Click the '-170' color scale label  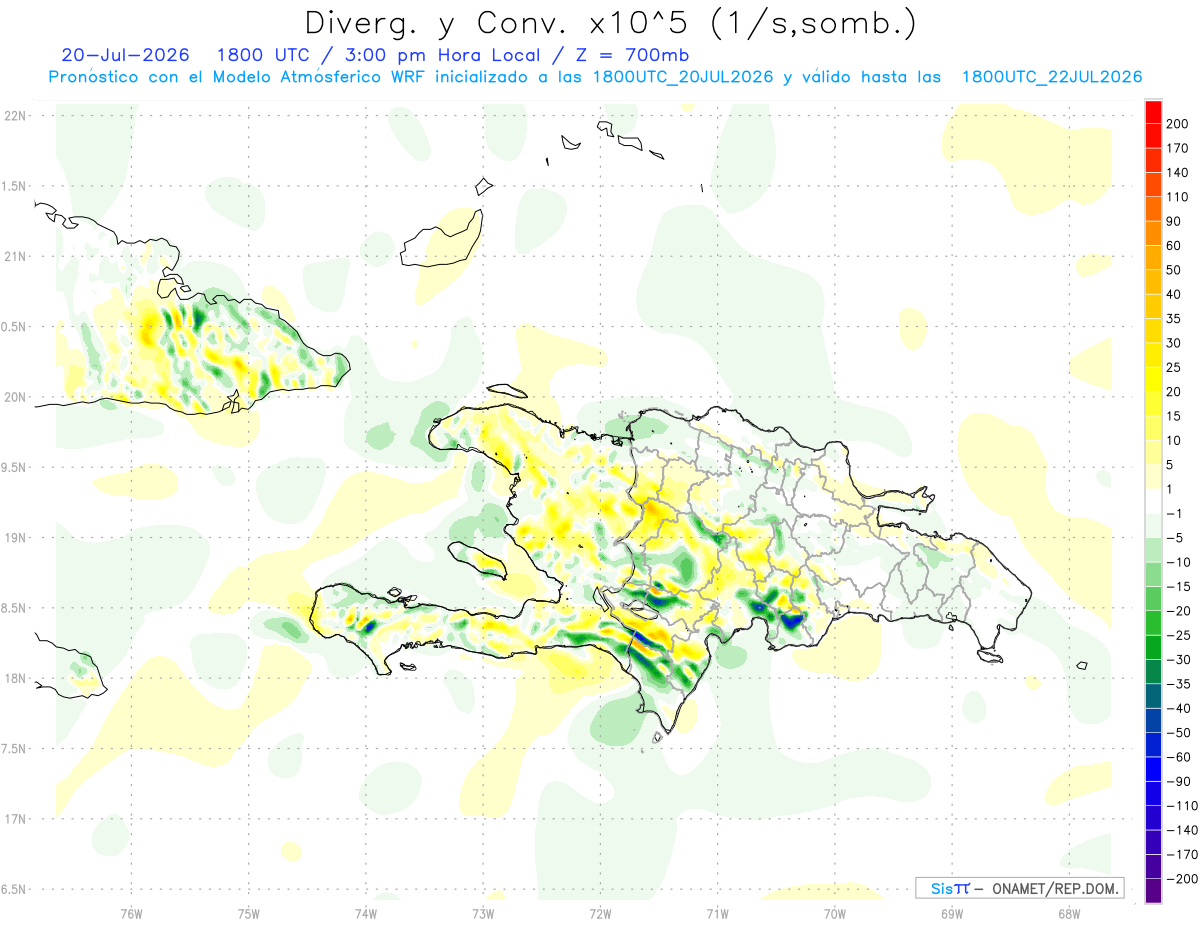1183,854
